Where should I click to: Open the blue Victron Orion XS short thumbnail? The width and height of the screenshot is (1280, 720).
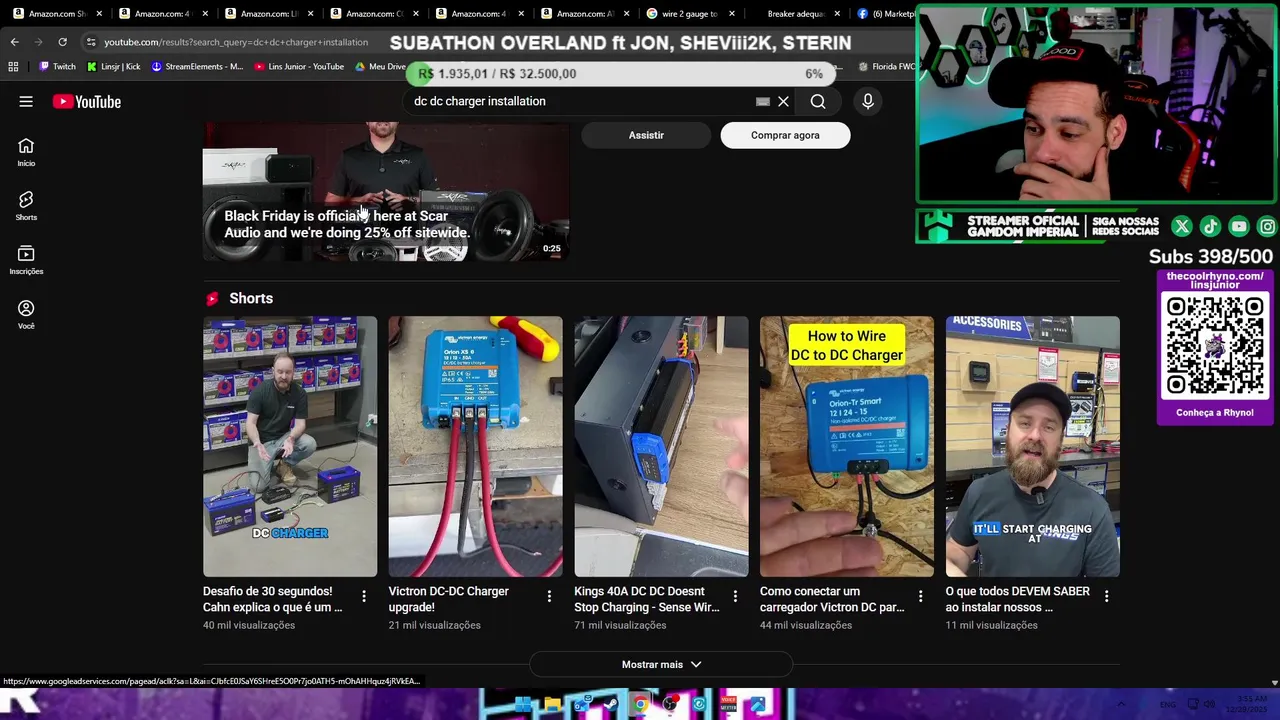coord(475,446)
